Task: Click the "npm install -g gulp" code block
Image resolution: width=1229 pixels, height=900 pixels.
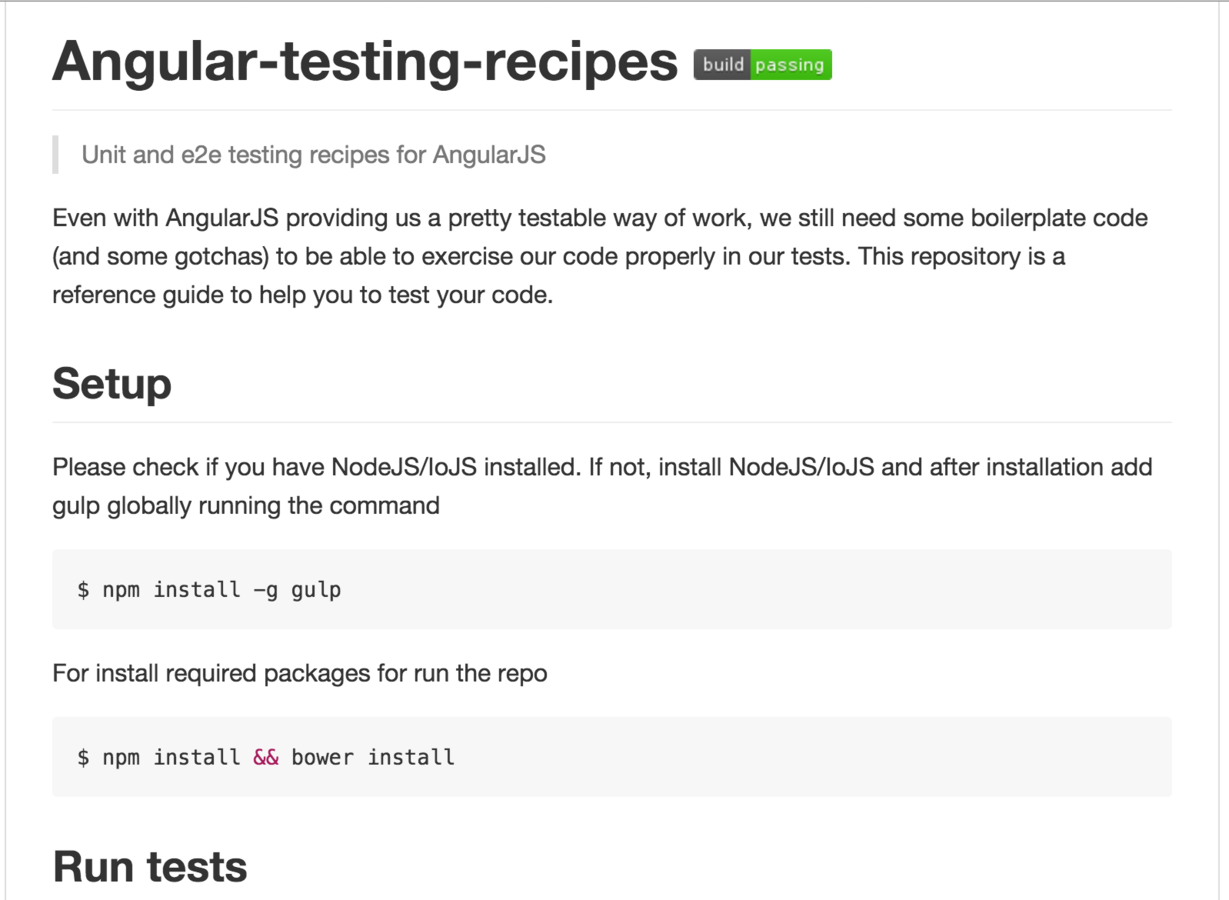Action: click(612, 589)
